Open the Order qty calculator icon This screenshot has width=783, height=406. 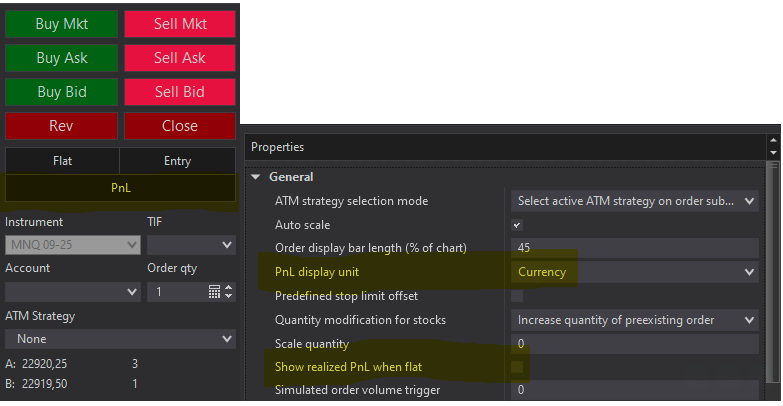click(214, 292)
